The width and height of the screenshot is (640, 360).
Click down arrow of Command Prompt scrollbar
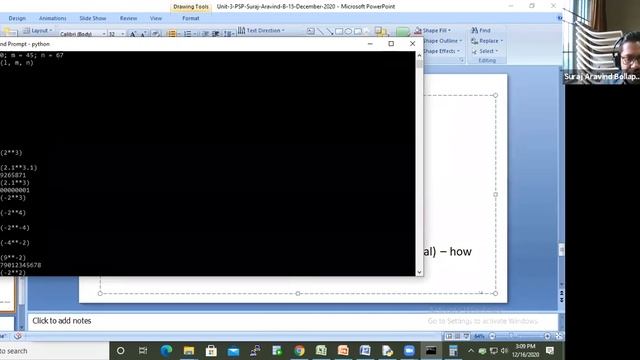(419, 272)
